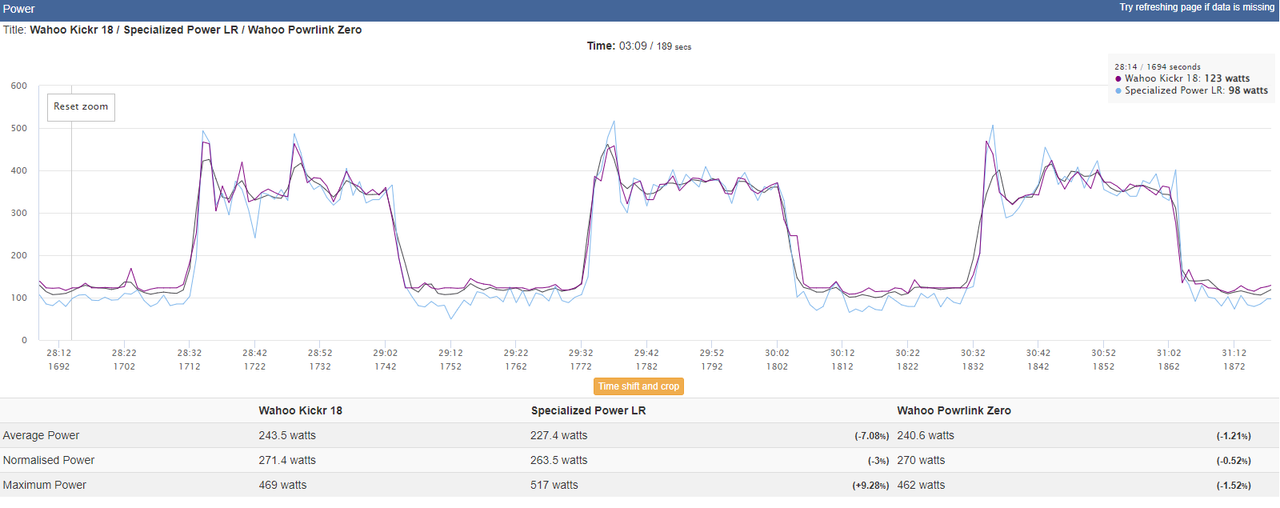Click the Wahoo Kickr 18 column header
This screenshot has height=508, width=1280.
point(303,410)
